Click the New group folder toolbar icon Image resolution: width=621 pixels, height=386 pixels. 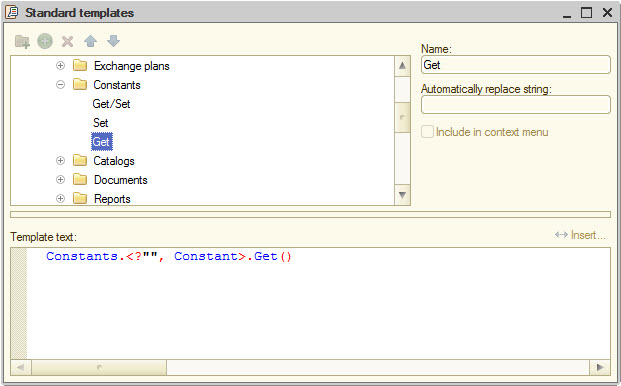[x=22, y=41]
